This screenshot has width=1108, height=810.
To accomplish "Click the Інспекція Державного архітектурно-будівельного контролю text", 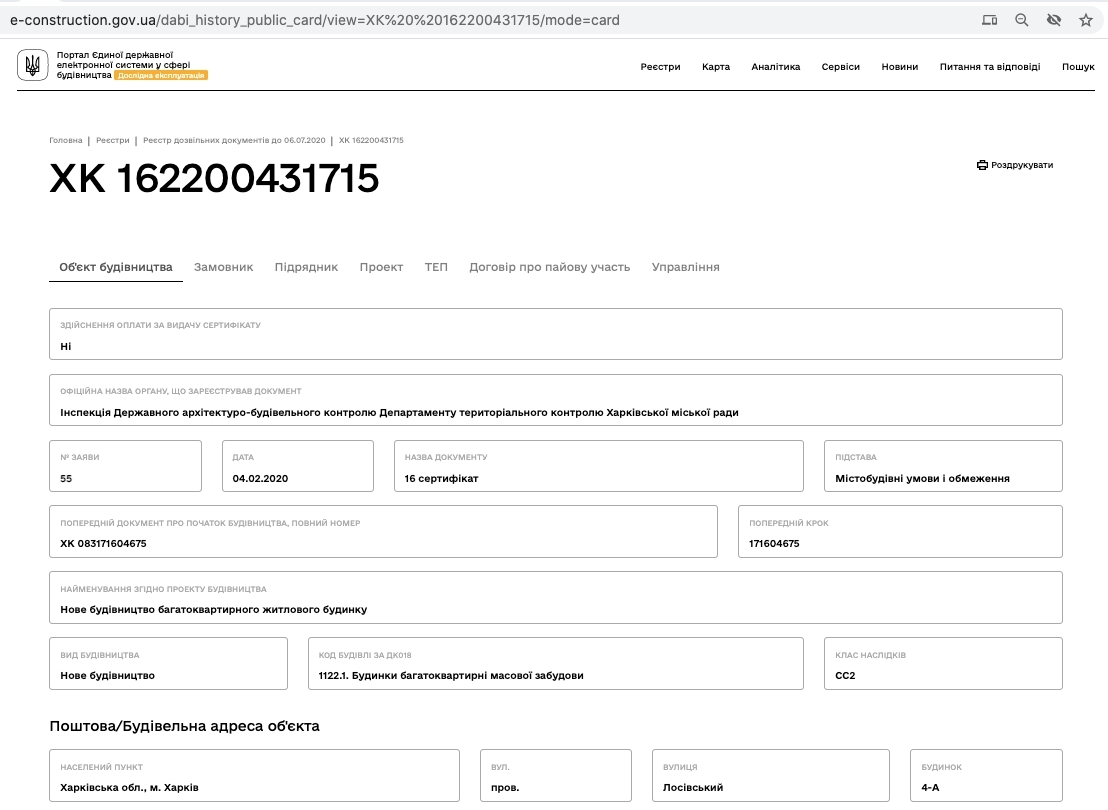I will click(399, 412).
